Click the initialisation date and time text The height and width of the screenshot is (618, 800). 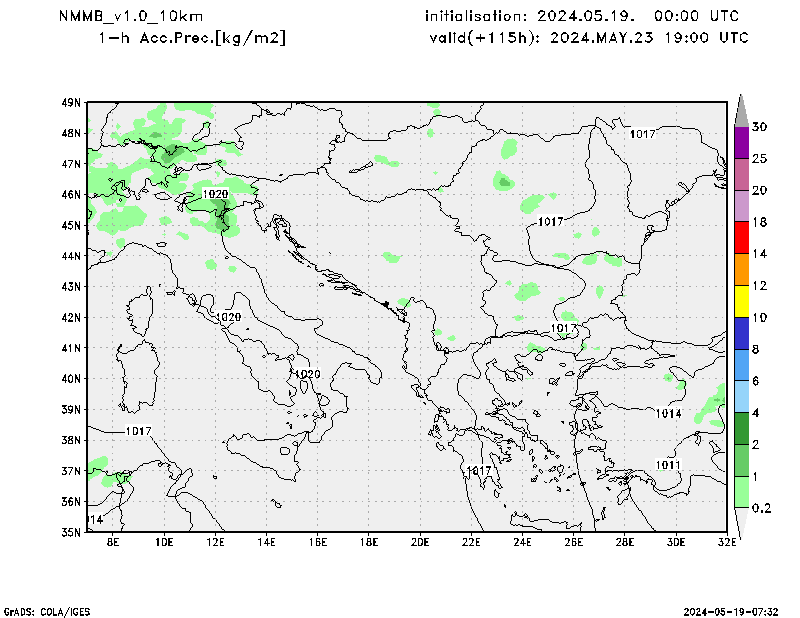pos(582,17)
